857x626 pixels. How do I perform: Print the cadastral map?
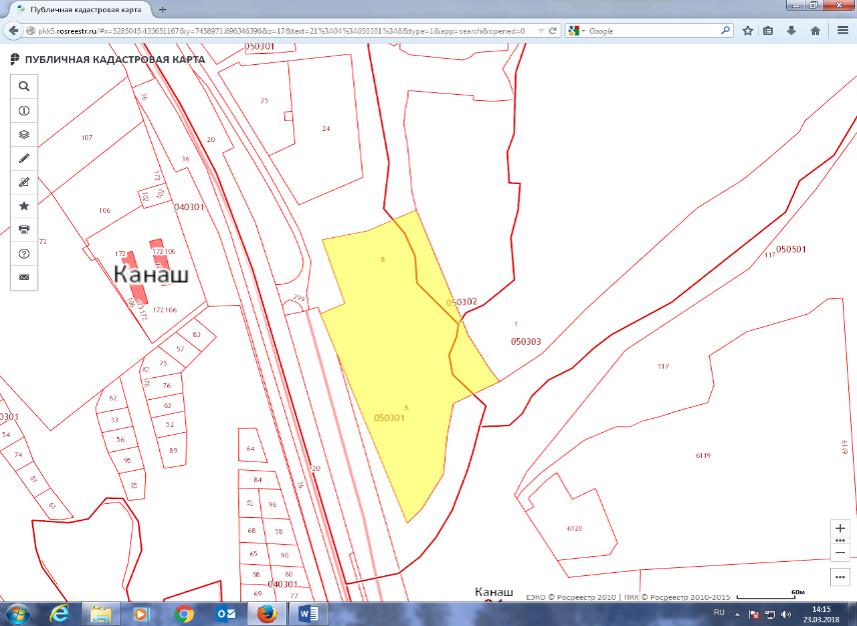(x=24, y=229)
